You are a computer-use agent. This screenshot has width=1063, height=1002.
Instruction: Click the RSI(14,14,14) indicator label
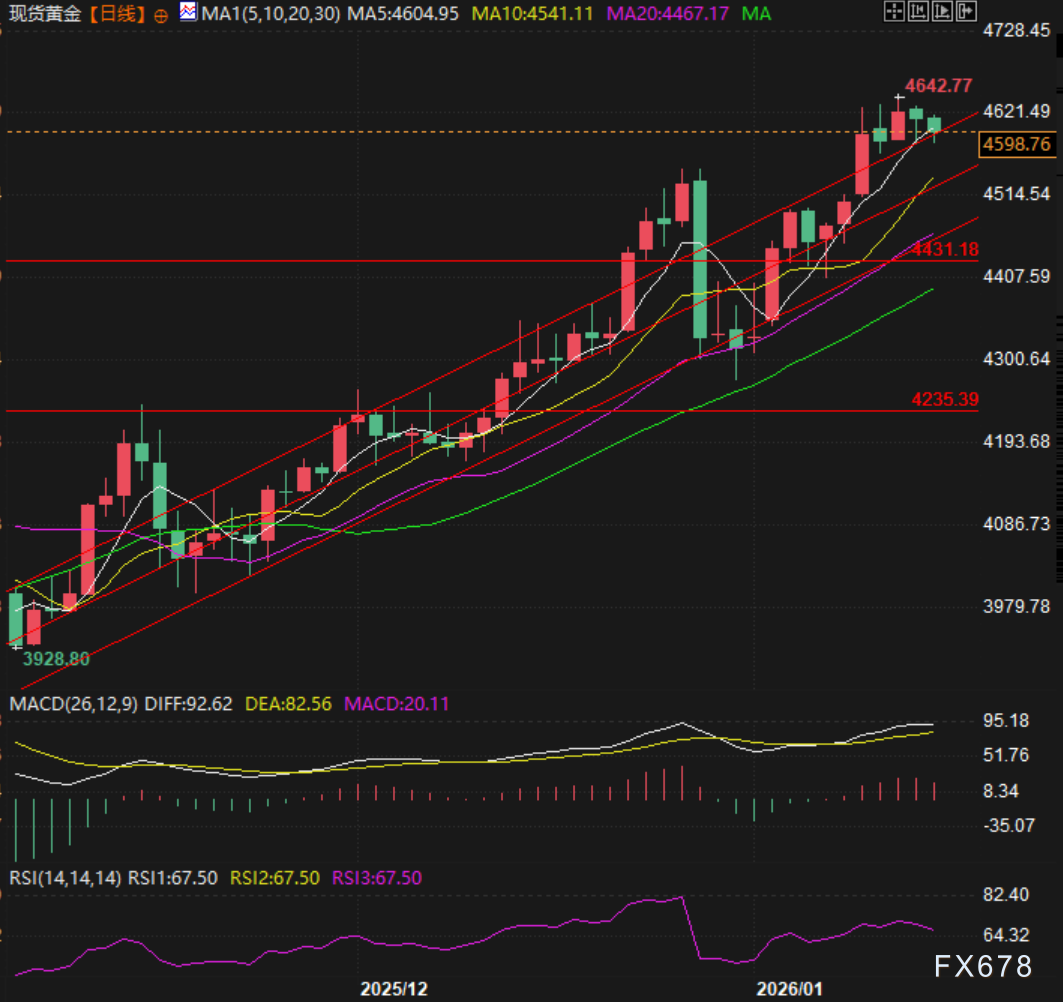[x=65, y=878]
